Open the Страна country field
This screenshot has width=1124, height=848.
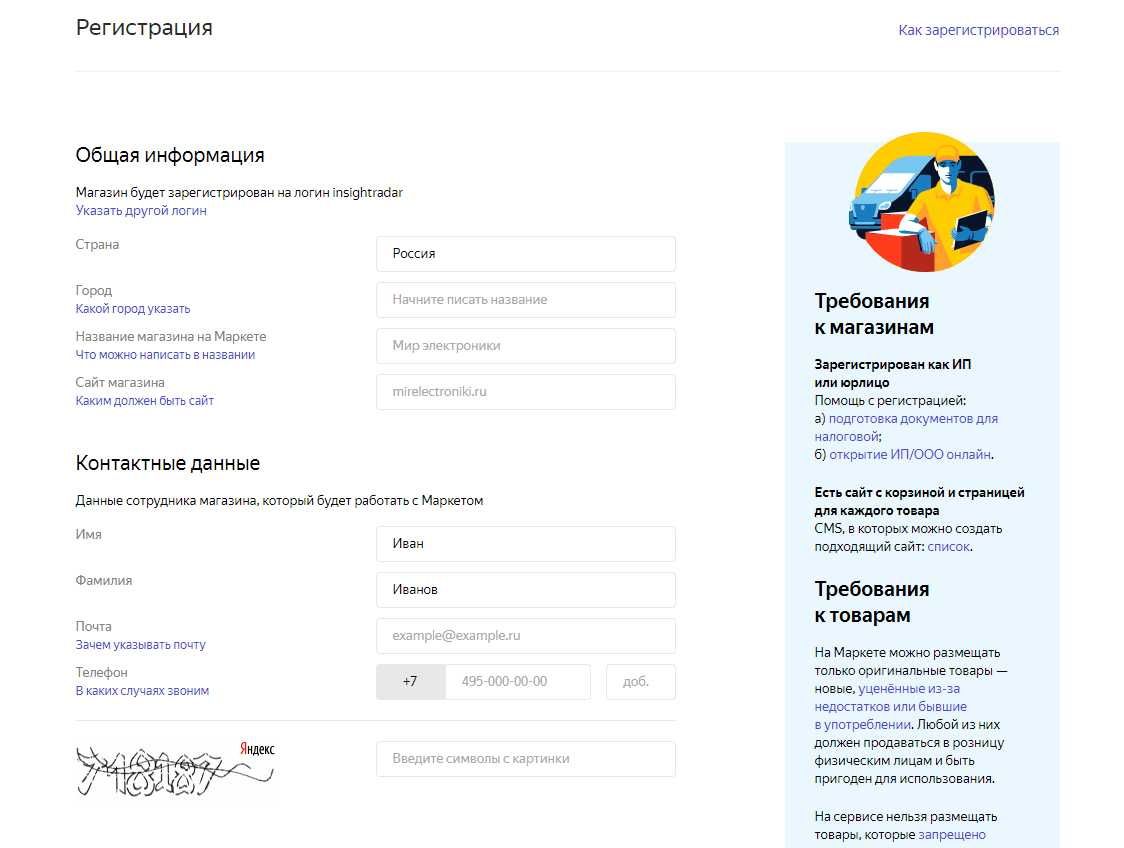point(525,254)
